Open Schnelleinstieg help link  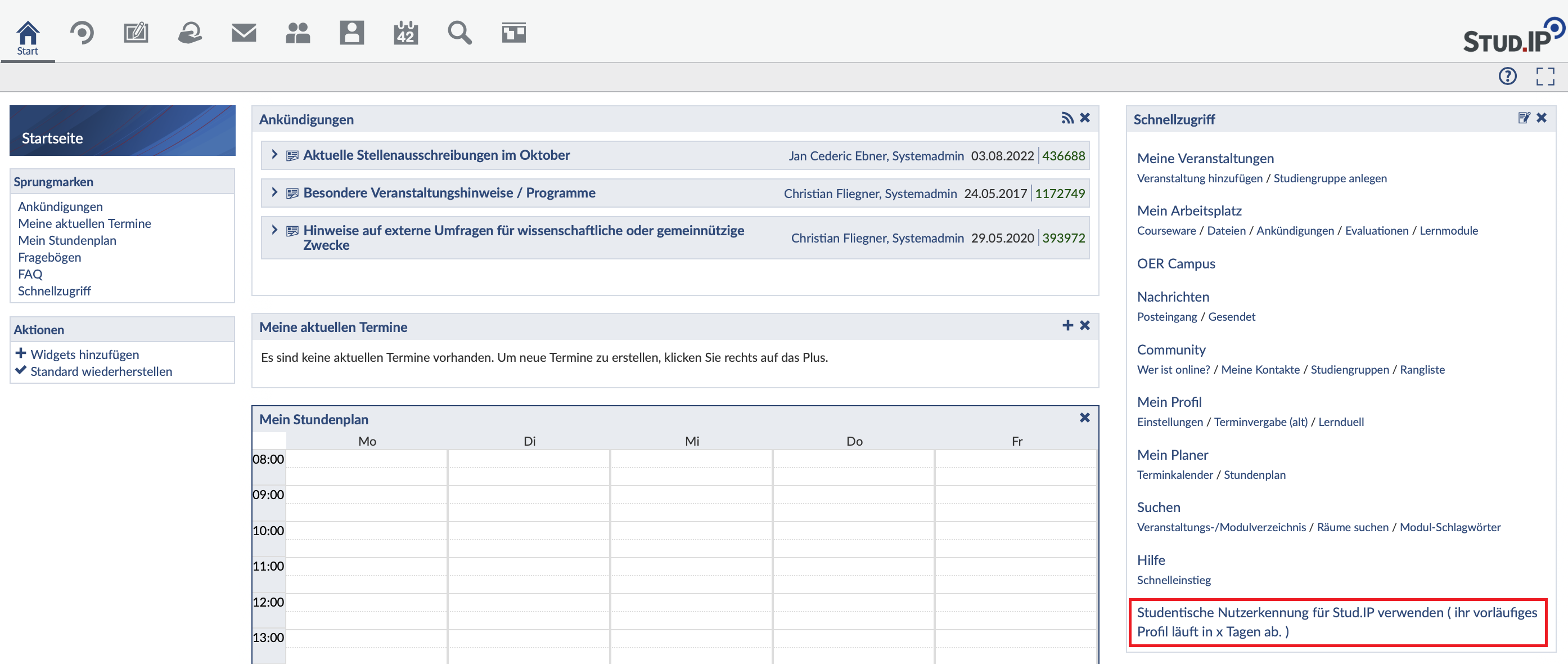1174,581
